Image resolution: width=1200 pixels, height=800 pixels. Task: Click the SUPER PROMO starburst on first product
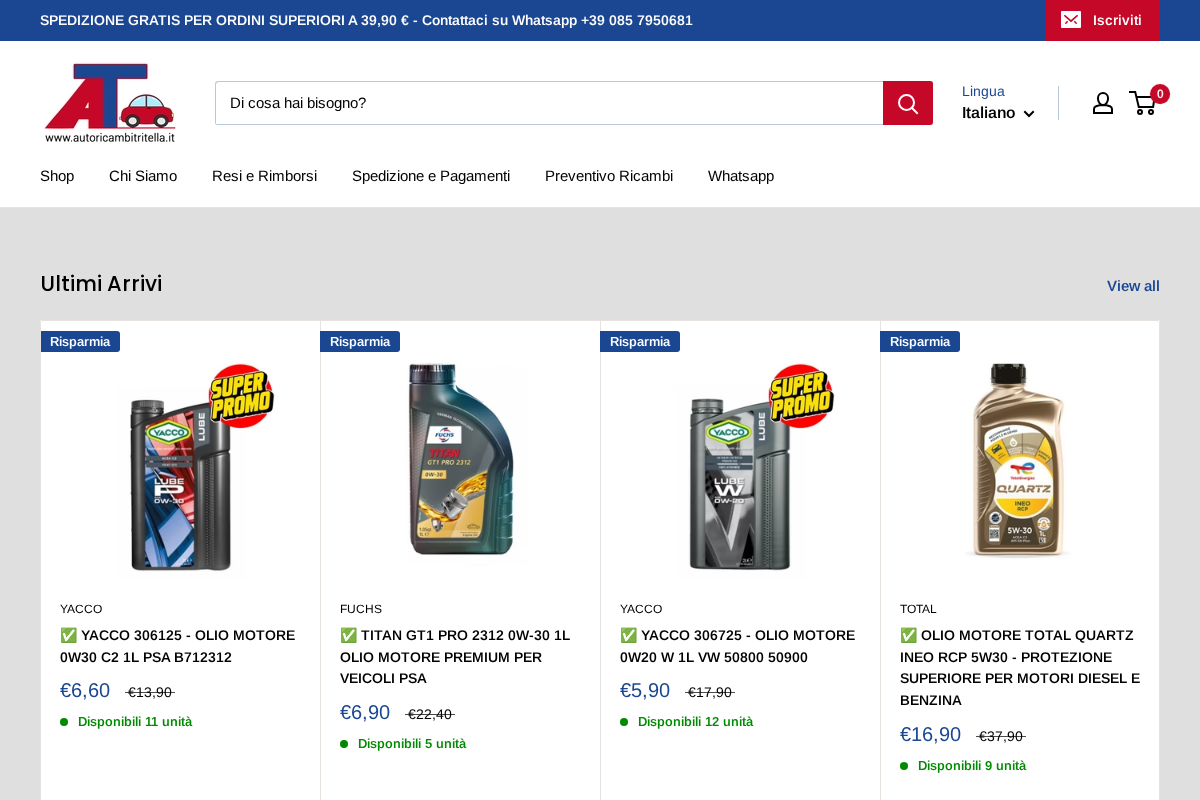tap(240, 396)
